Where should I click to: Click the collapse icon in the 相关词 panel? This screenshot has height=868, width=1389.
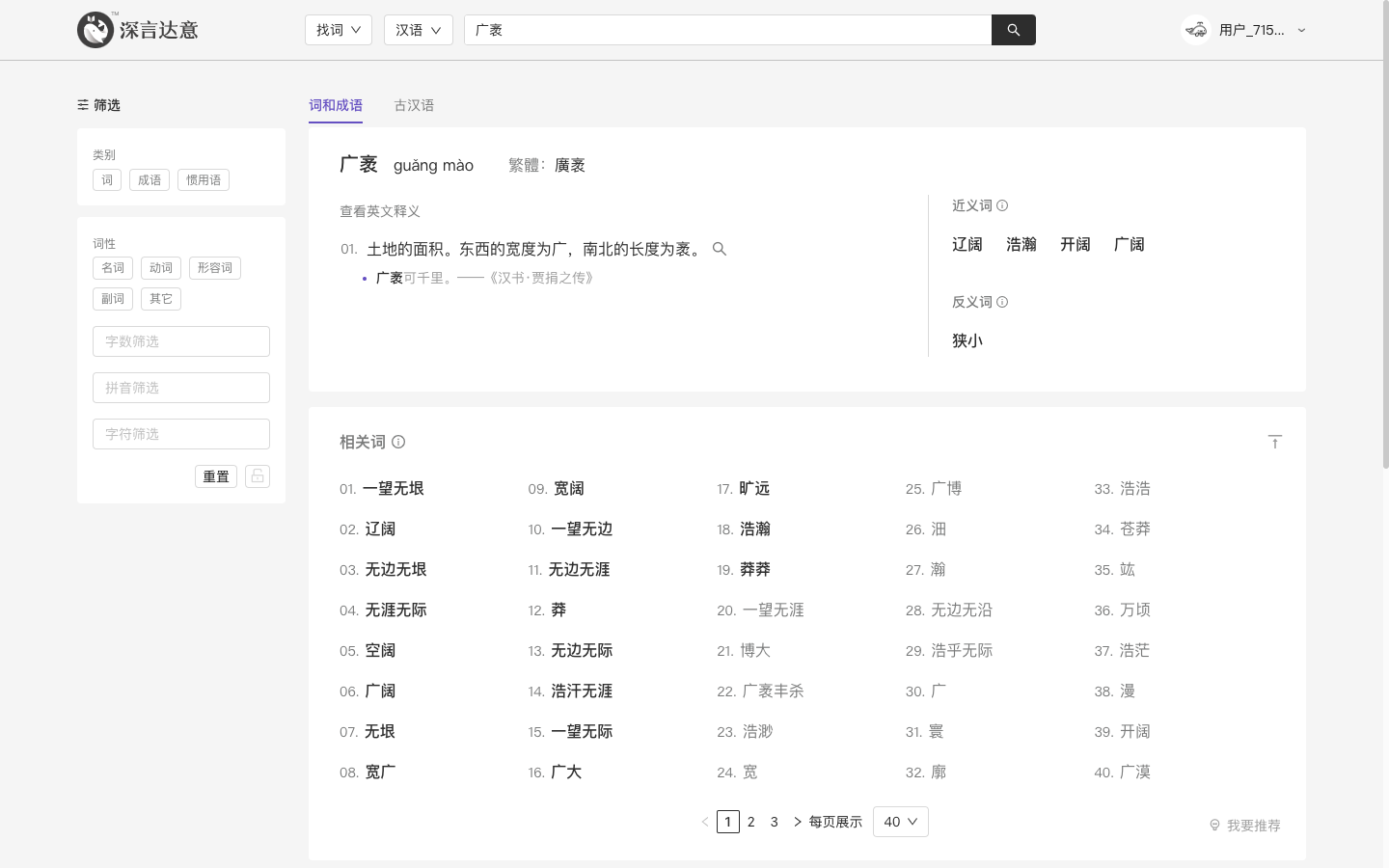pyautogui.click(x=1275, y=442)
